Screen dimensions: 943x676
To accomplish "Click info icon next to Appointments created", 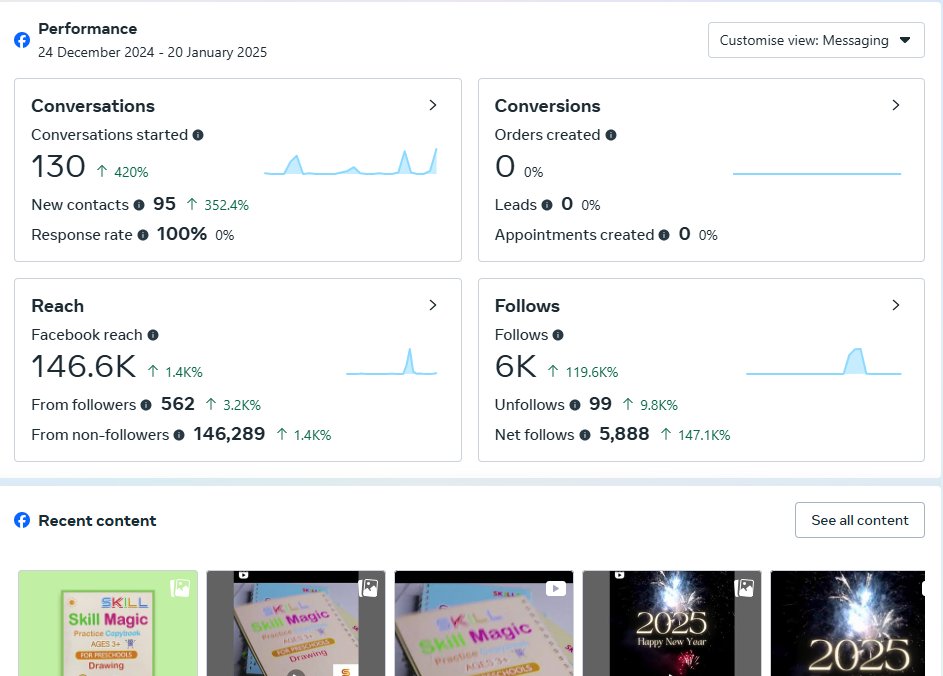I will coord(664,235).
